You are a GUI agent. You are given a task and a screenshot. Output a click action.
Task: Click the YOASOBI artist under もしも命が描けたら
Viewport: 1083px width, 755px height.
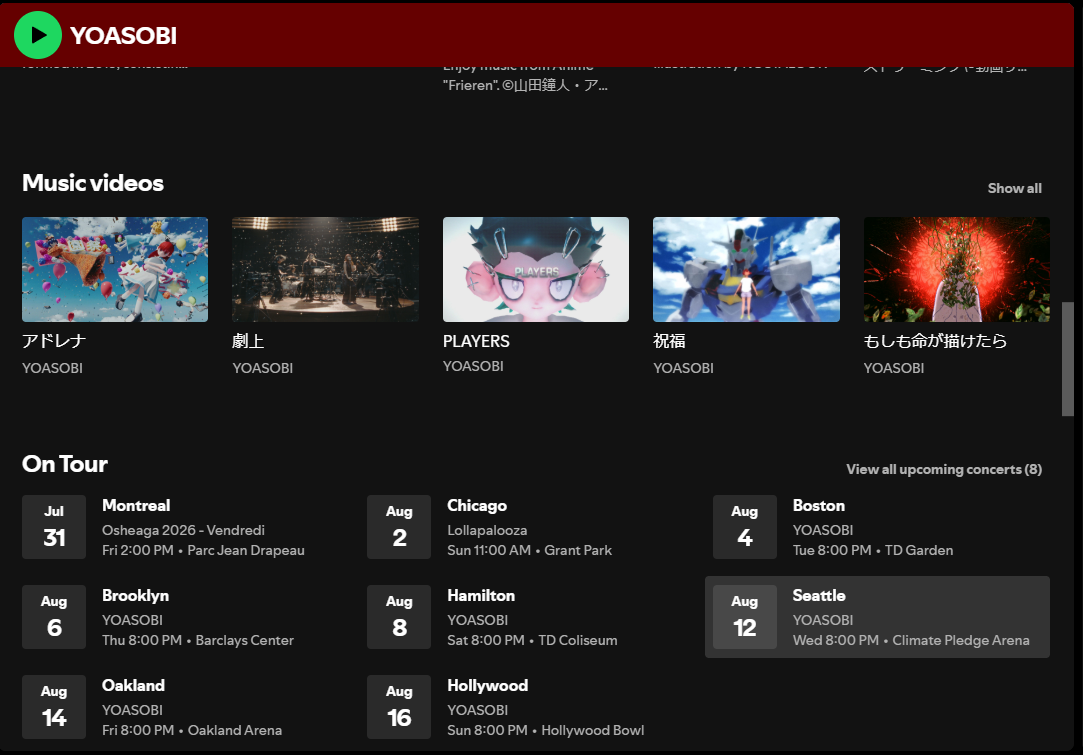[894, 368]
